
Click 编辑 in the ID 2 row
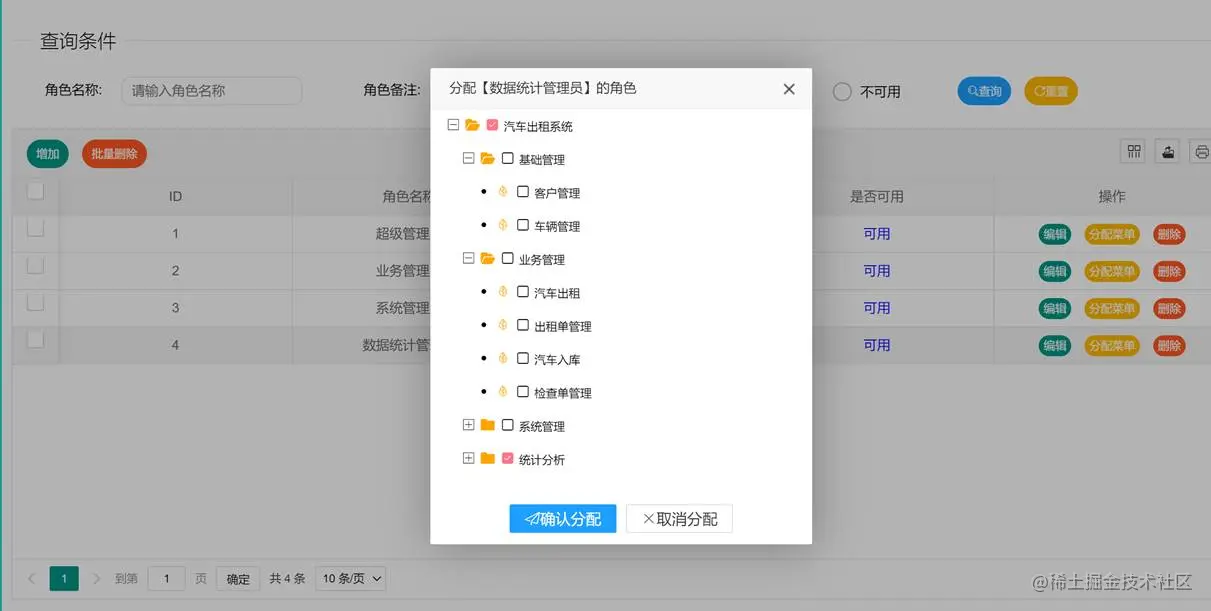1055,271
